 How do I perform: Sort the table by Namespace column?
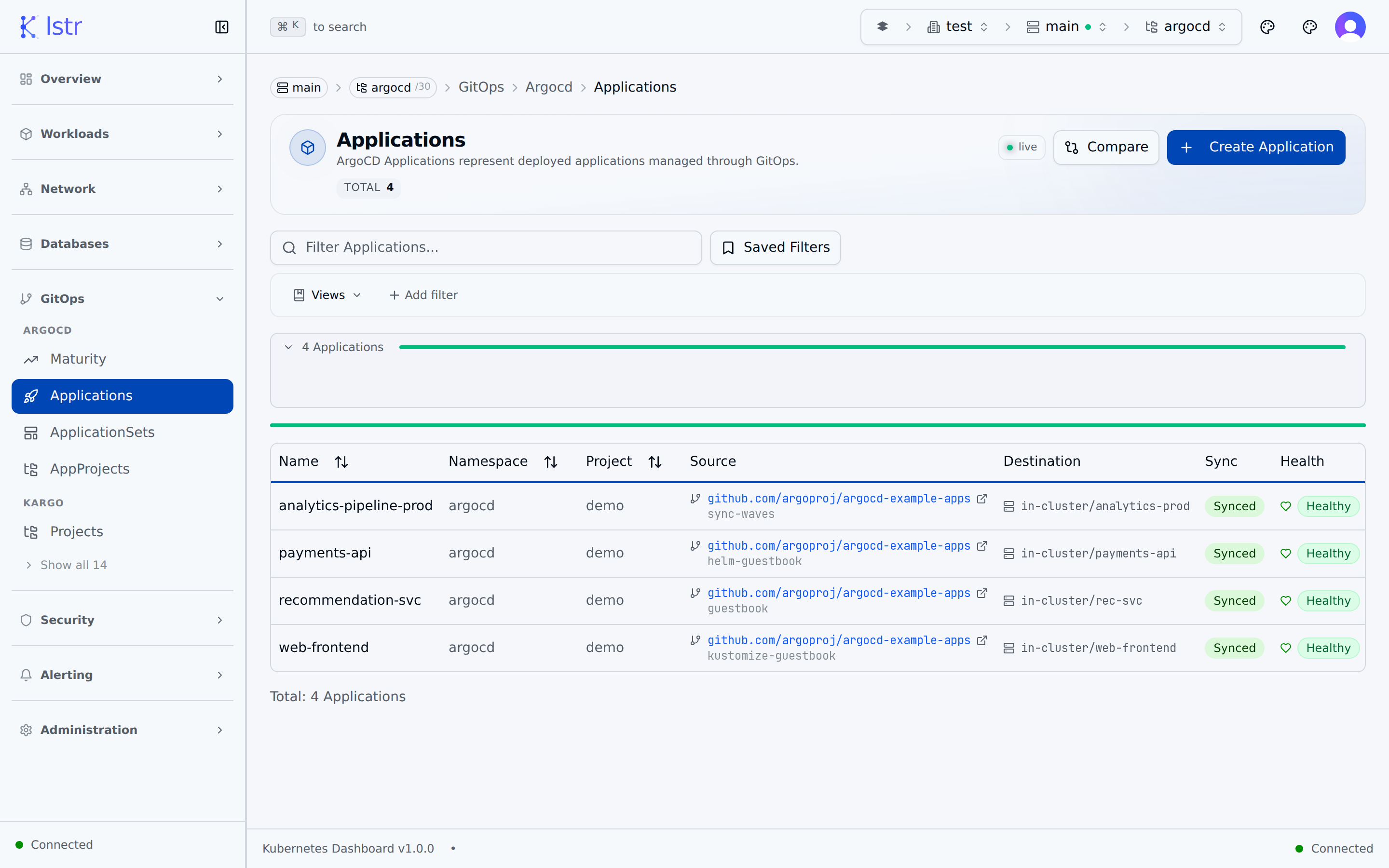tap(550, 461)
